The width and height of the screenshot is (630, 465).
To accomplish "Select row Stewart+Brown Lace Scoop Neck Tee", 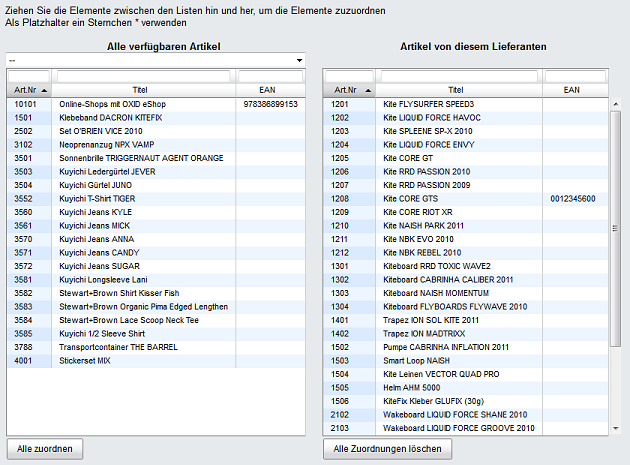I will click(x=156, y=320).
